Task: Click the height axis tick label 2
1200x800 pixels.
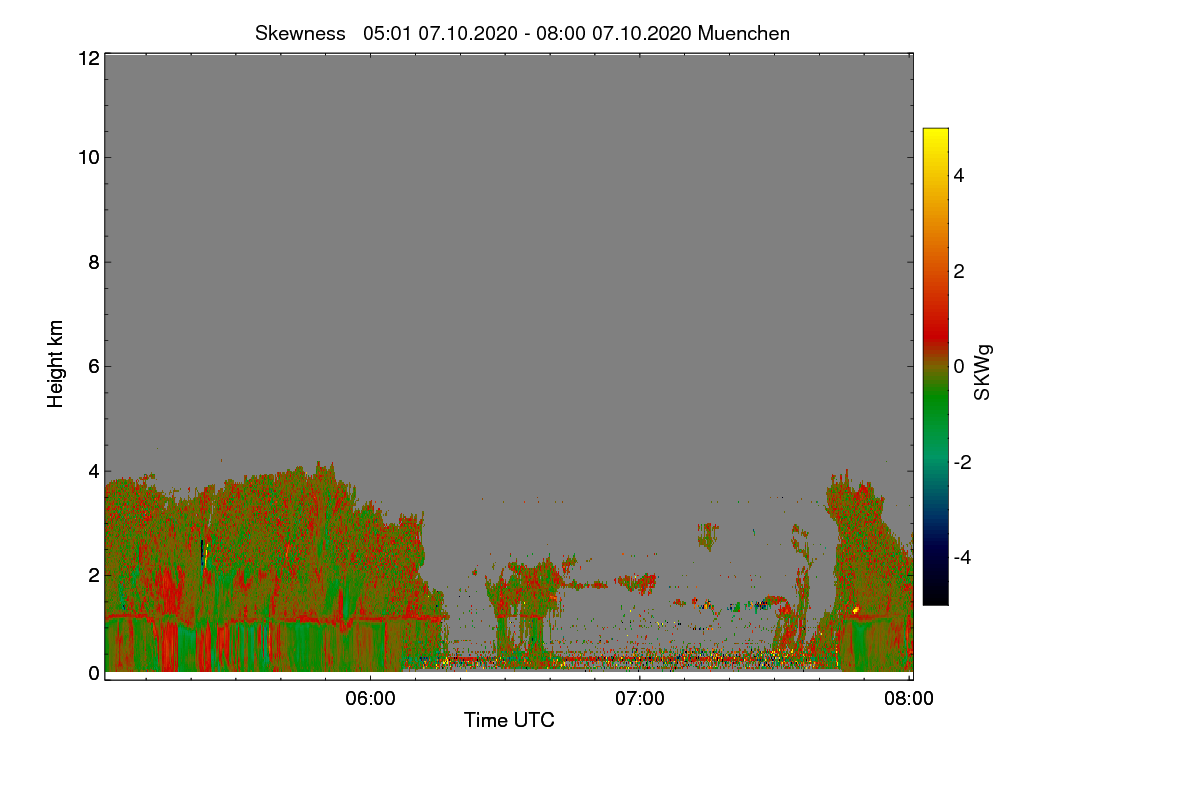Action: tap(93, 574)
